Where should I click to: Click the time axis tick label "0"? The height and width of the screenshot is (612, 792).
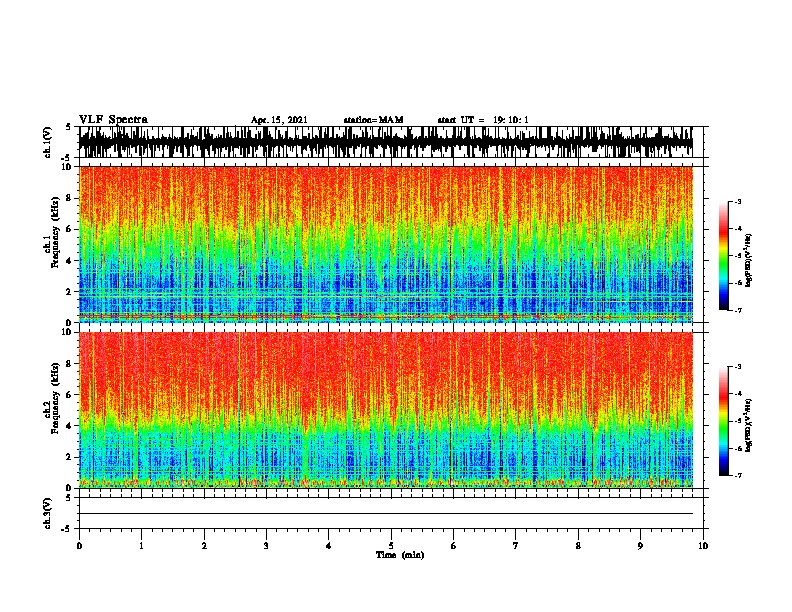79,546
